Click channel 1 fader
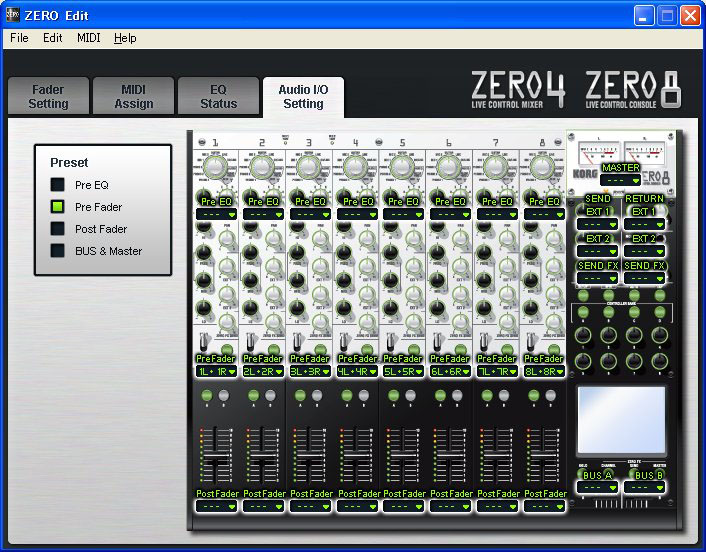 point(216,455)
